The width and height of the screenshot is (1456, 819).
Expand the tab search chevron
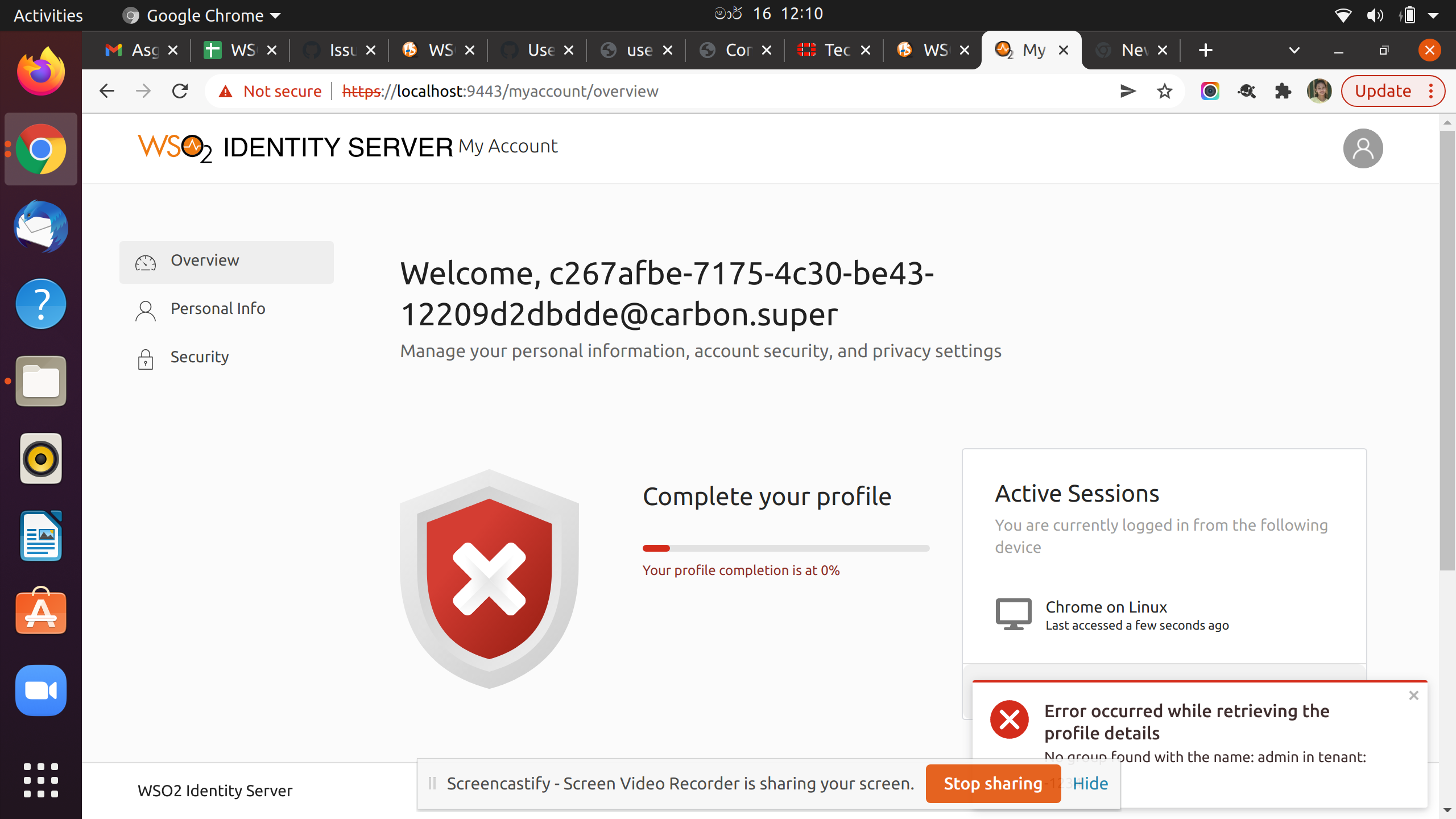pyautogui.click(x=1294, y=50)
